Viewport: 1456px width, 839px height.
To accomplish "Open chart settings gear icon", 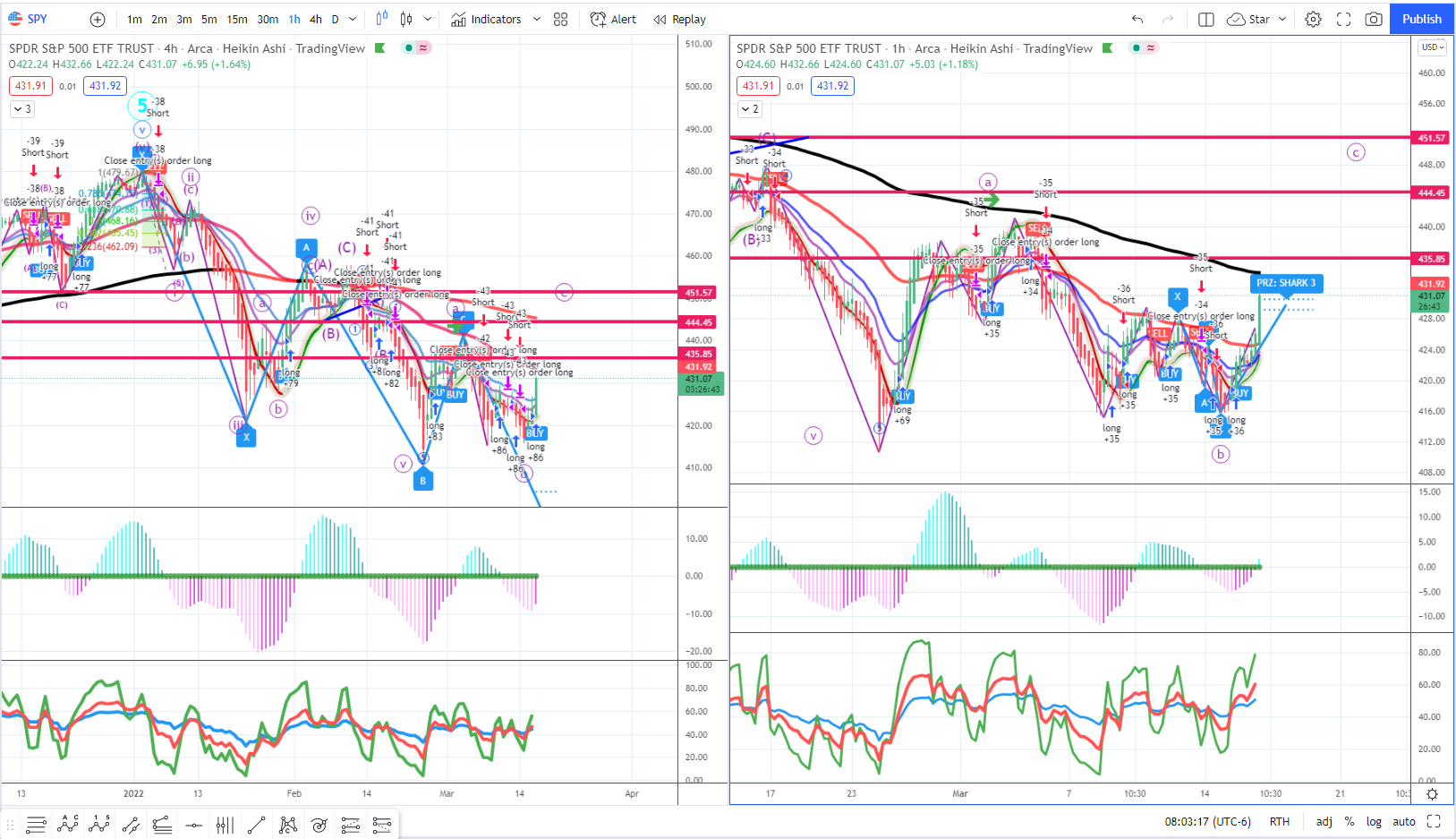I will pyautogui.click(x=1313, y=19).
